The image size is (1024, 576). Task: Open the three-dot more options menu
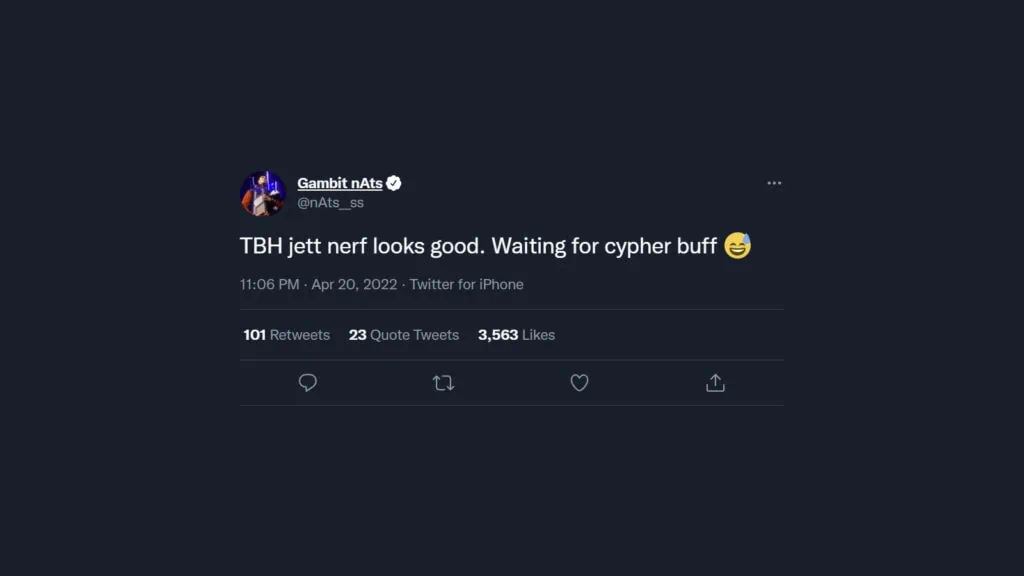774,184
